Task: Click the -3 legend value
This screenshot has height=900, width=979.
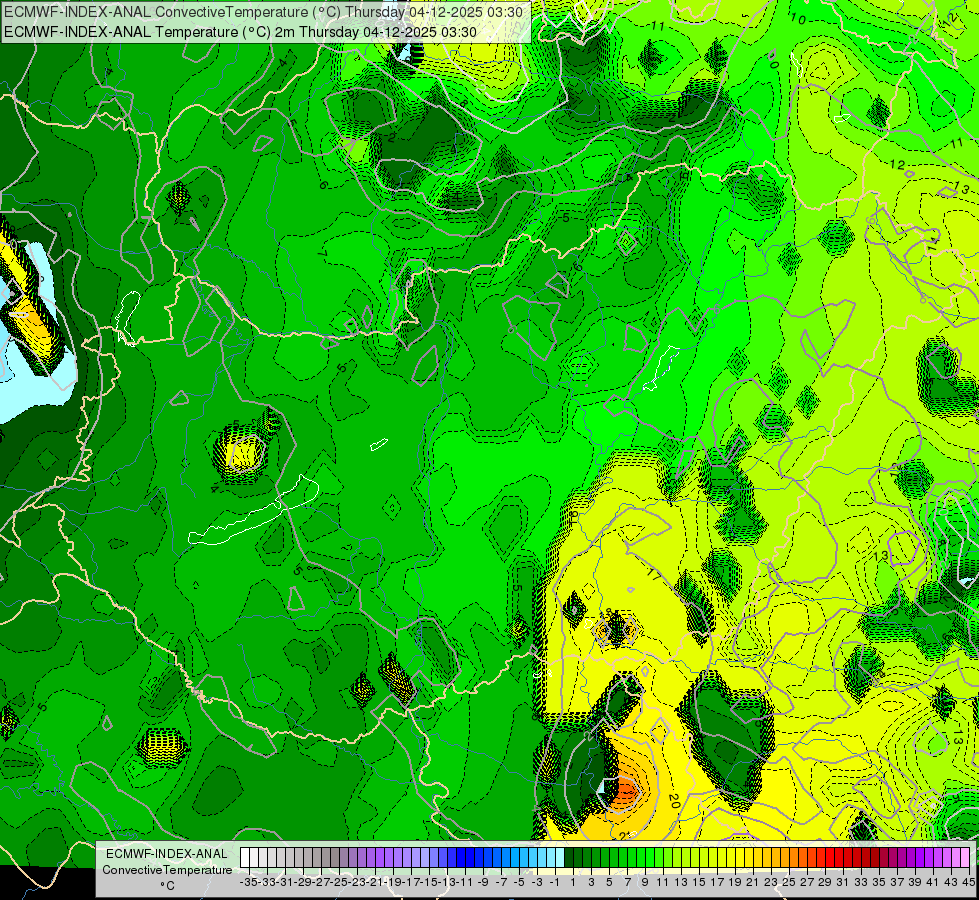Action: coord(537,883)
